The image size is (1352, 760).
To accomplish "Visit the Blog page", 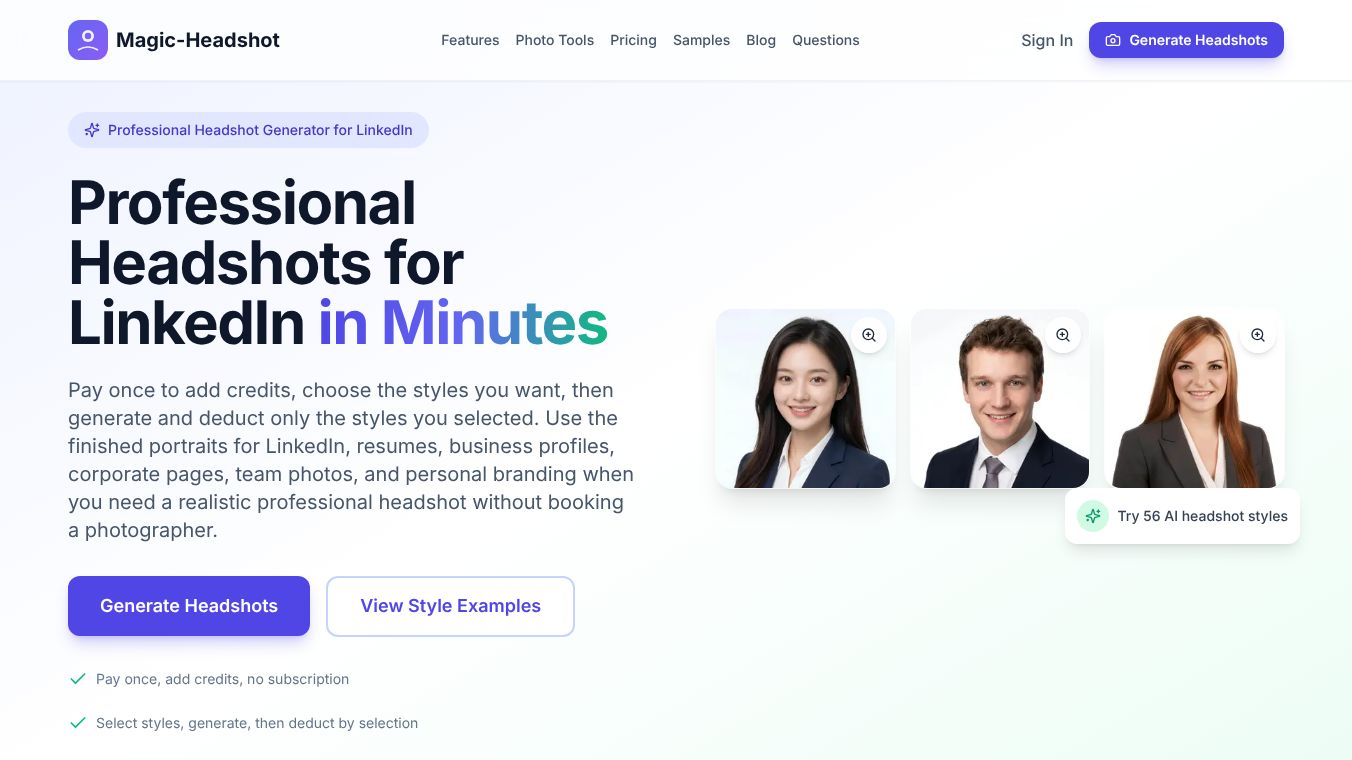I will click(761, 40).
